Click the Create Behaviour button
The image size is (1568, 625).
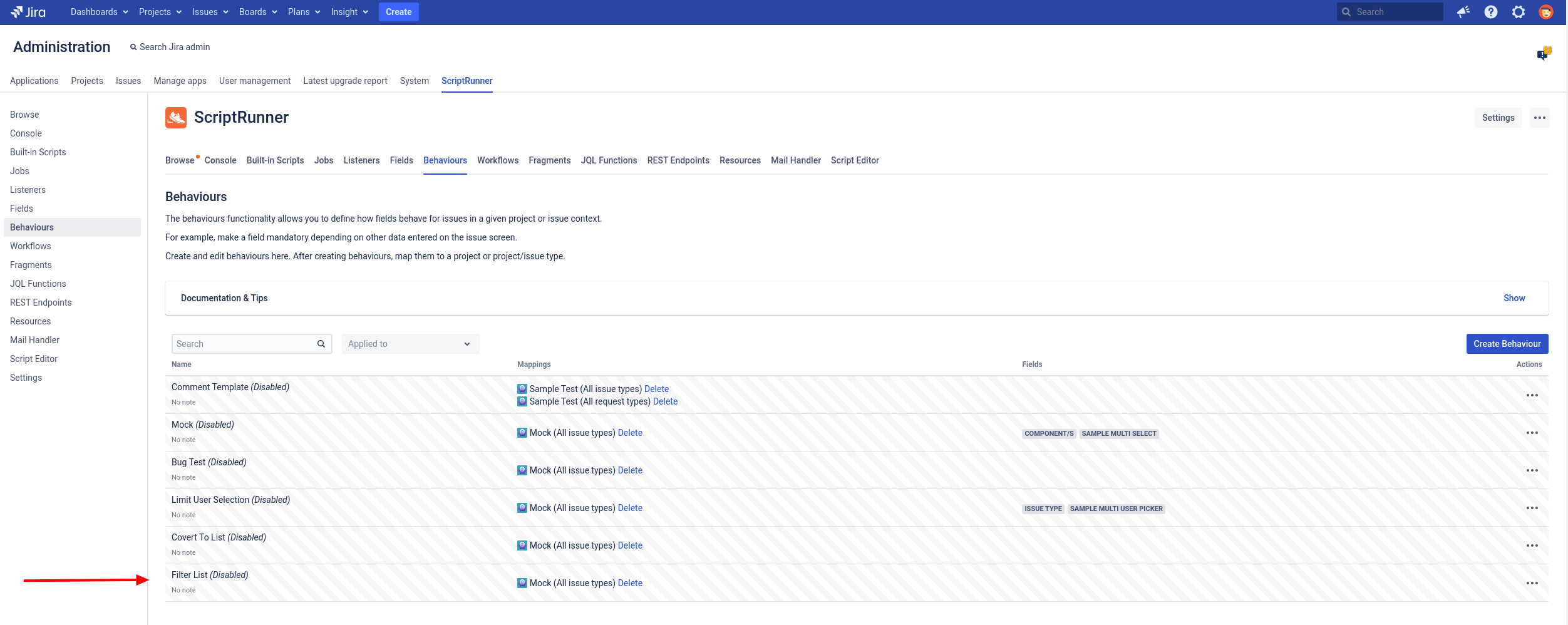tap(1507, 343)
